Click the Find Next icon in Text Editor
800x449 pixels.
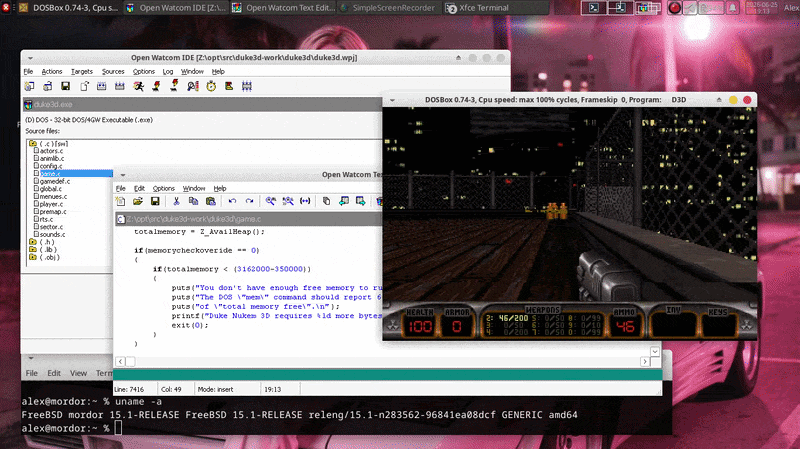pos(288,202)
